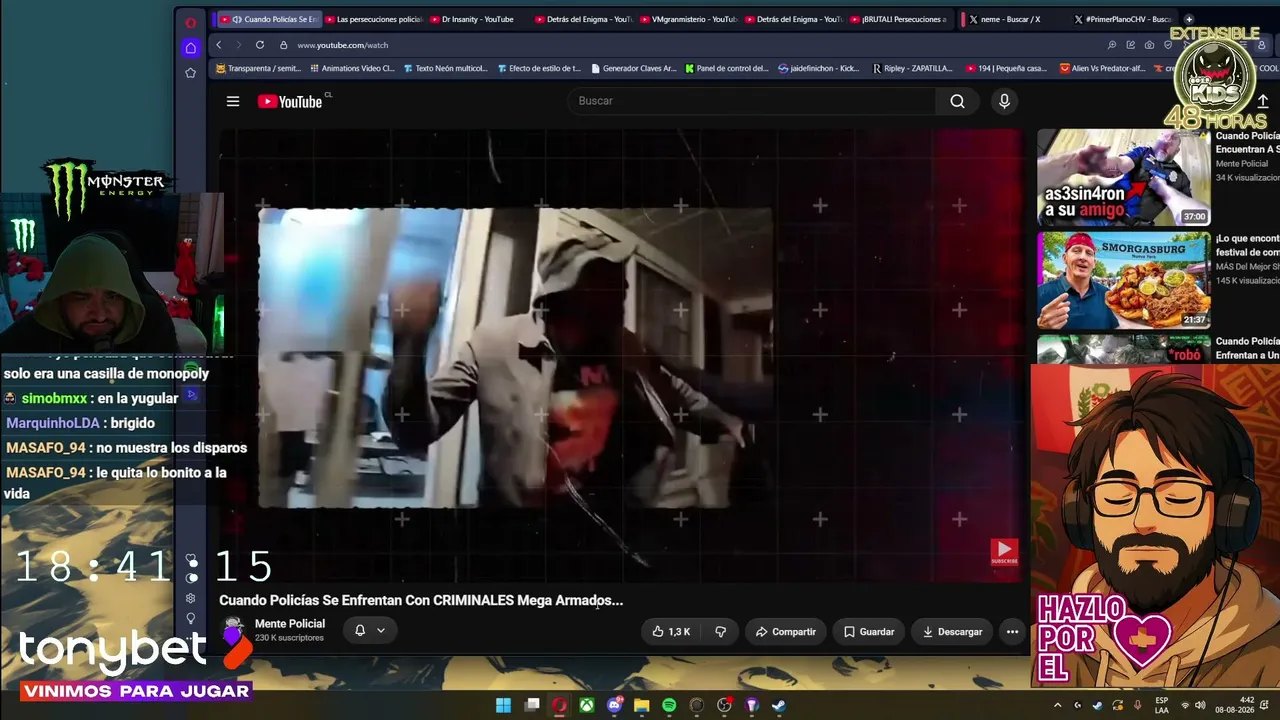Open the Opera GX home sidebar icon
Screen dimensions: 1280x720
191,48
